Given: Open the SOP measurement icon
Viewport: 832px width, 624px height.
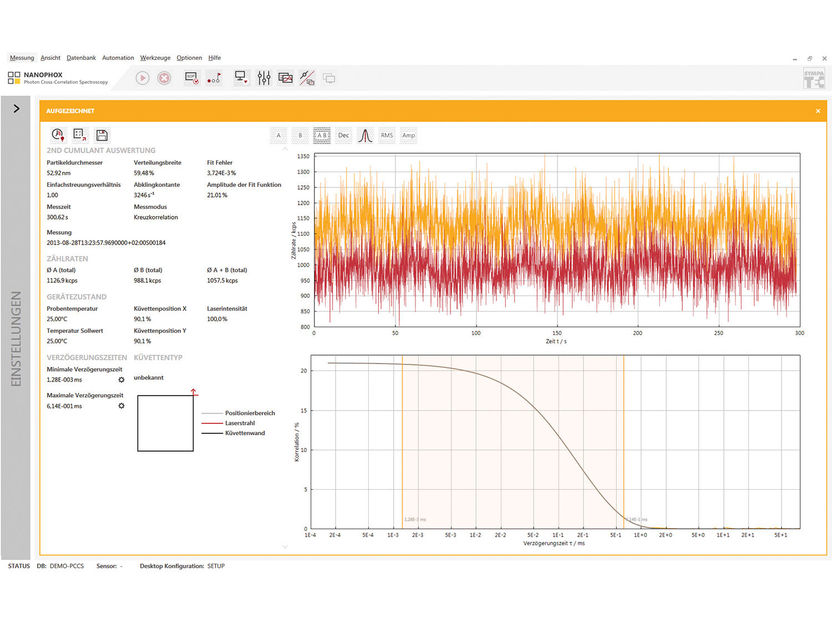Looking at the screenshot, I should pos(191,77).
